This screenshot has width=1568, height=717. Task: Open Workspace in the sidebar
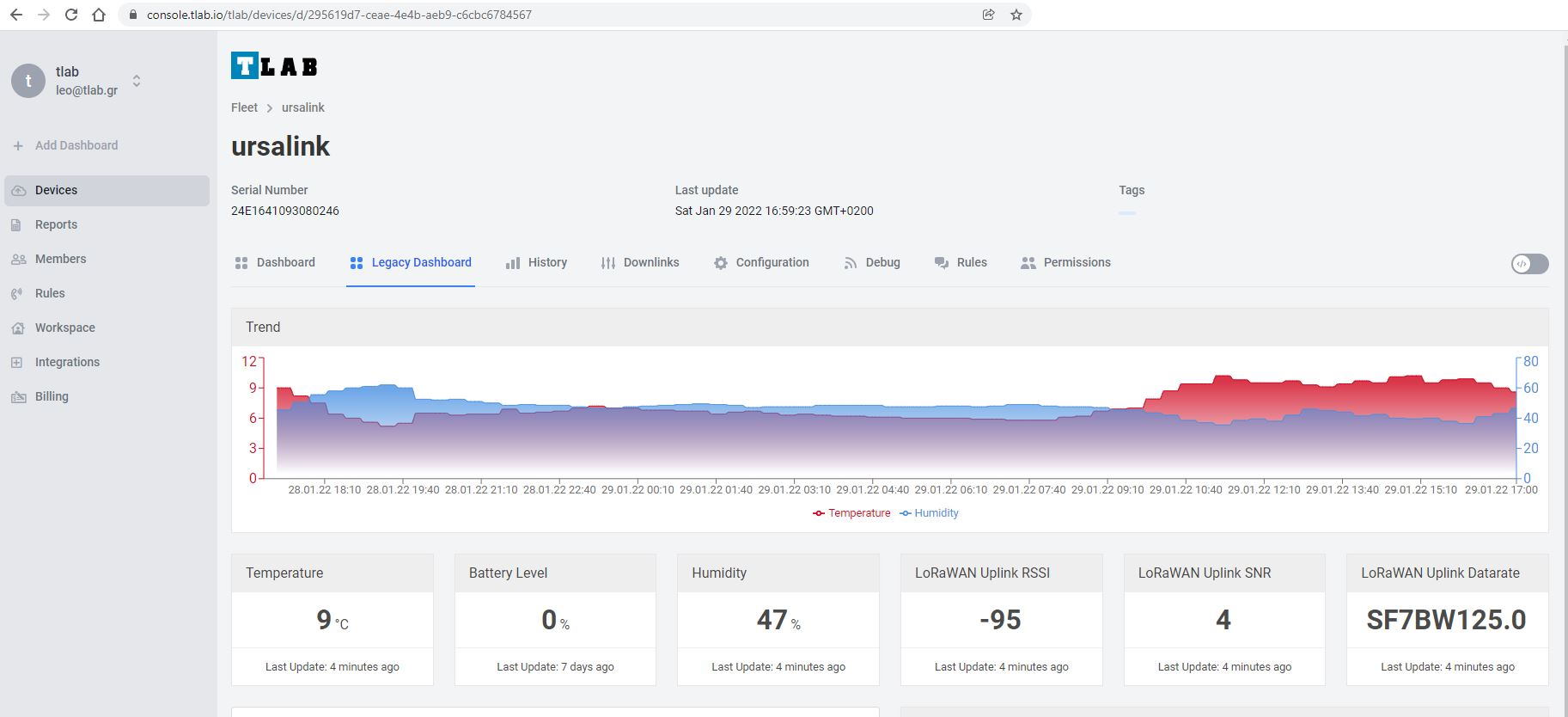pos(107,328)
